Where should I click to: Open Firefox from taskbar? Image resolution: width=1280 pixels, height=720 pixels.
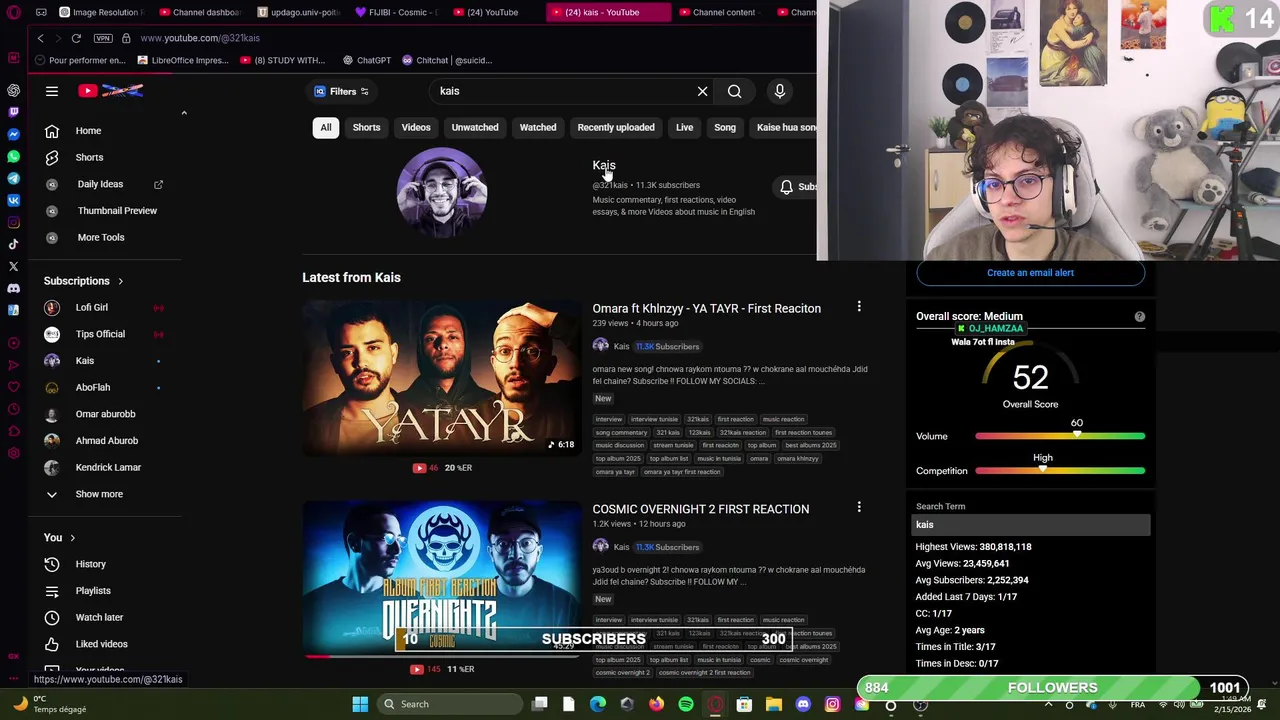point(656,704)
